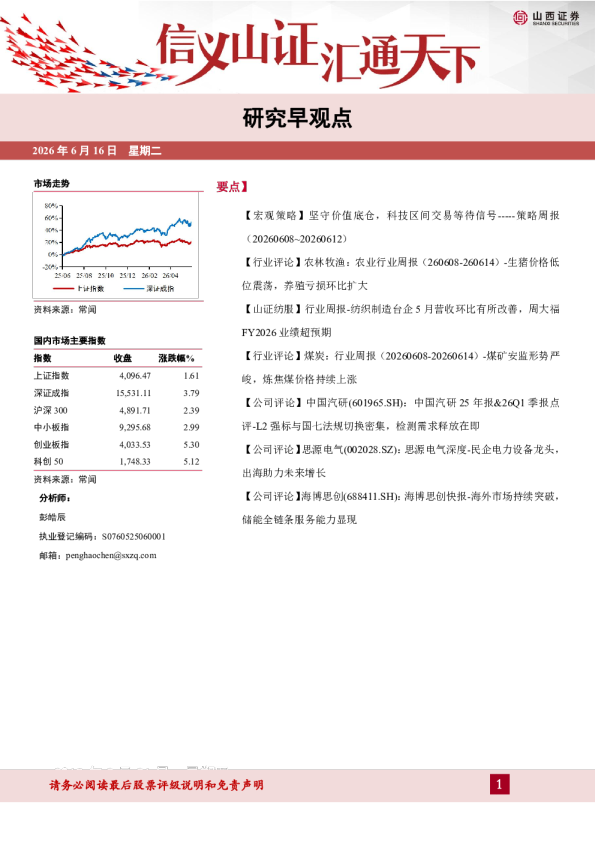595x842 pixels.
Task: Click the 涨跌幅% column header
Action: click(176, 358)
